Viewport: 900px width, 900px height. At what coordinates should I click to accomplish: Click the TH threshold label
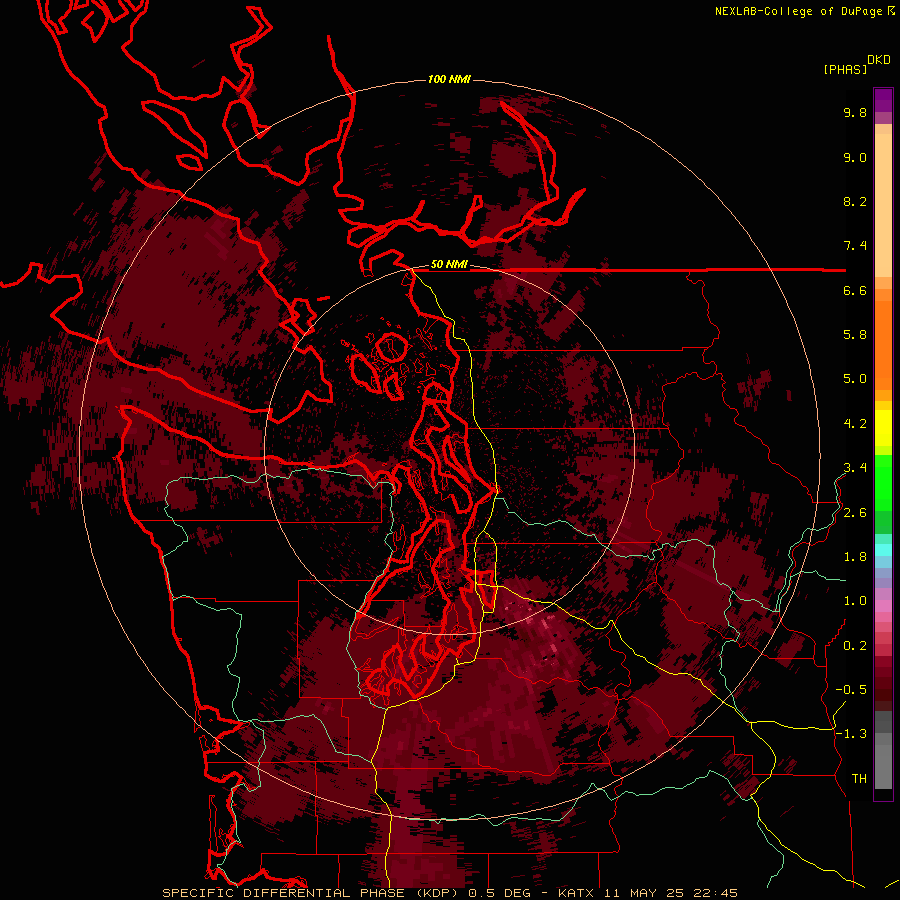click(859, 779)
